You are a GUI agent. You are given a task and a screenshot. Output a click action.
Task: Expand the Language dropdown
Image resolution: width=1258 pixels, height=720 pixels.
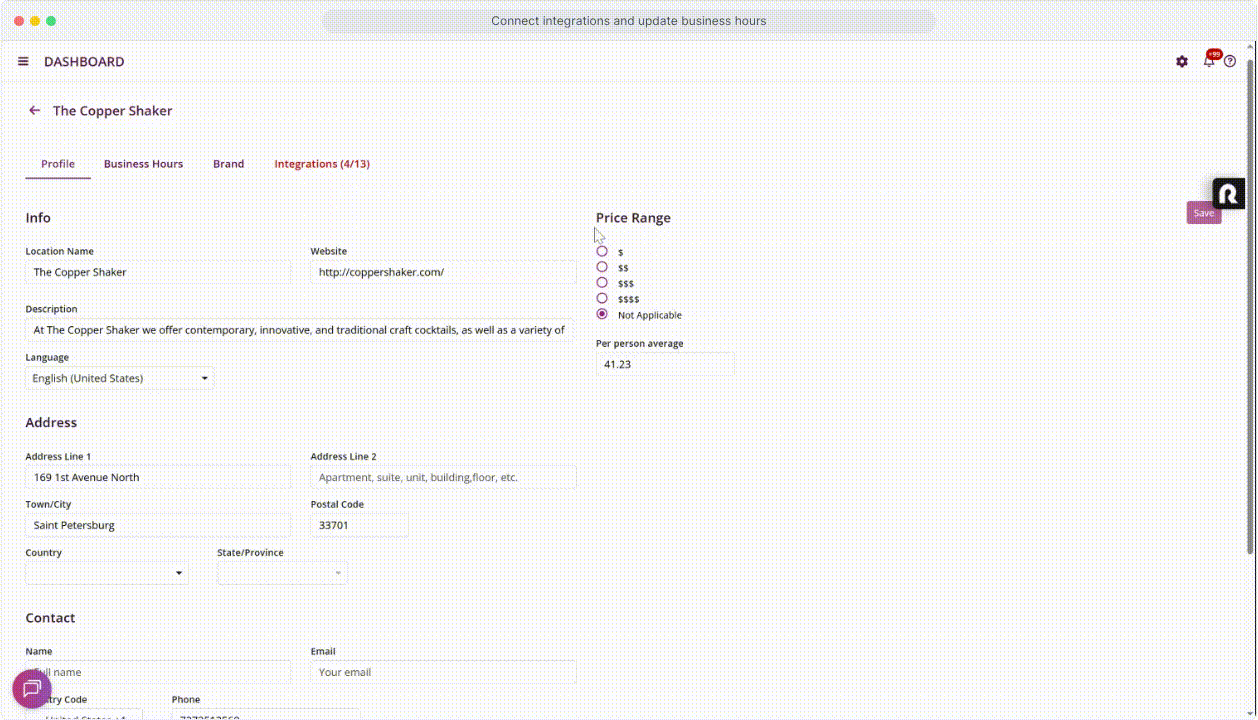pyautogui.click(x=119, y=379)
